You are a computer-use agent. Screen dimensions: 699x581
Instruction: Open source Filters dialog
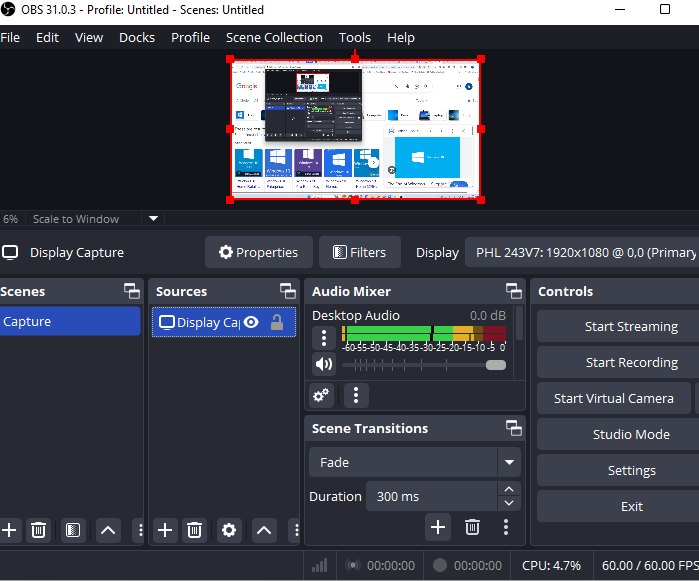tap(360, 252)
